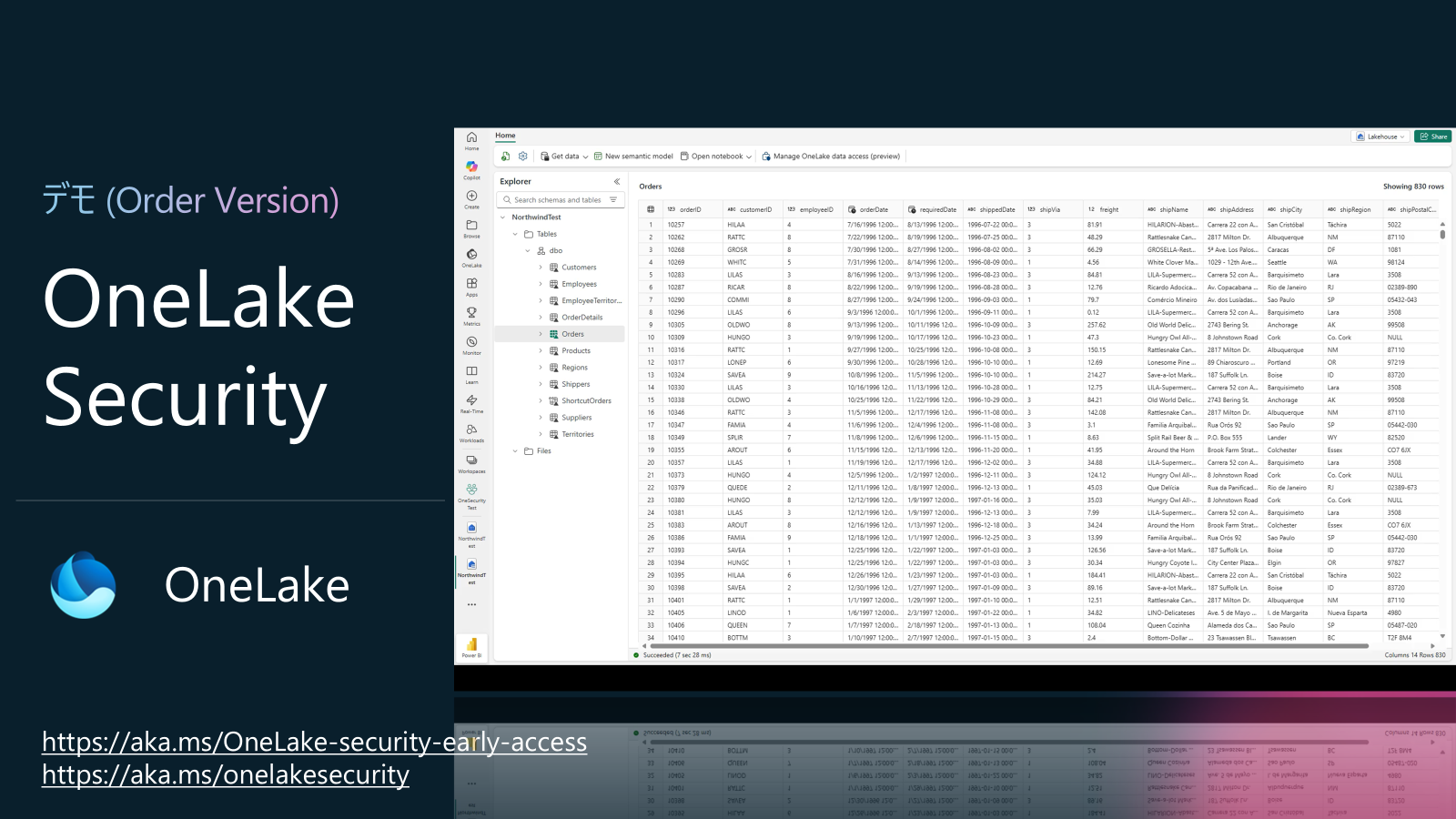1456x819 pixels.
Task: Click the three-dots more icon in sidebar
Action: pyautogui.click(x=471, y=604)
